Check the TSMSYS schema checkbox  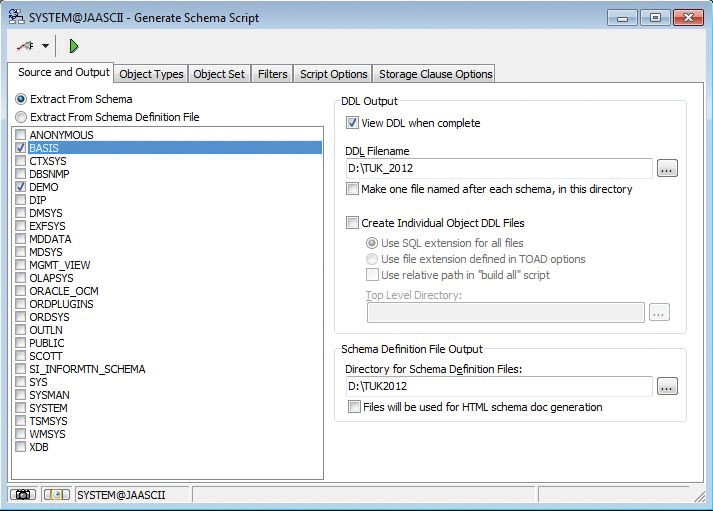click(x=20, y=421)
